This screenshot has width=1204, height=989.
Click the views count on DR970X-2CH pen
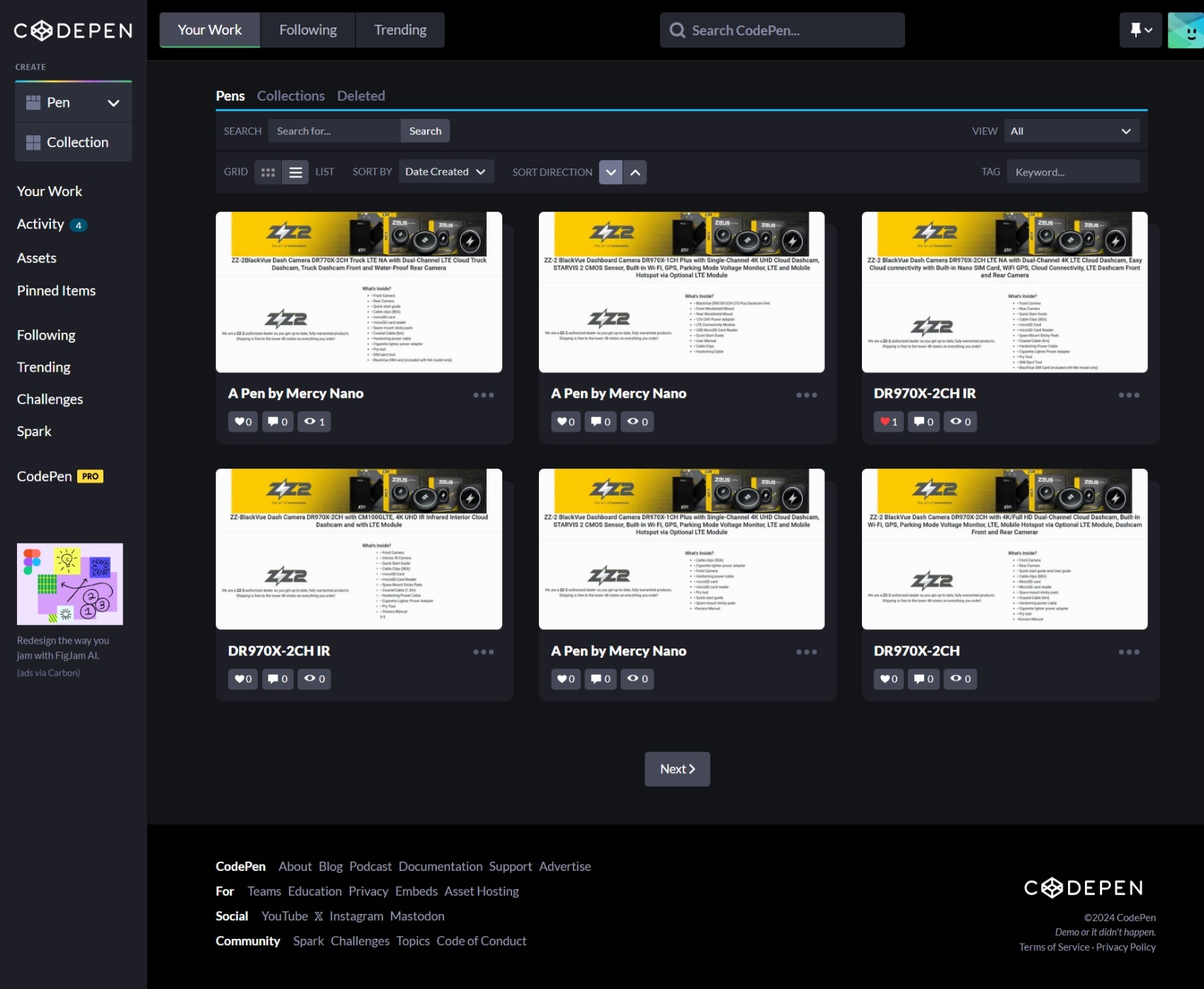tap(960, 679)
